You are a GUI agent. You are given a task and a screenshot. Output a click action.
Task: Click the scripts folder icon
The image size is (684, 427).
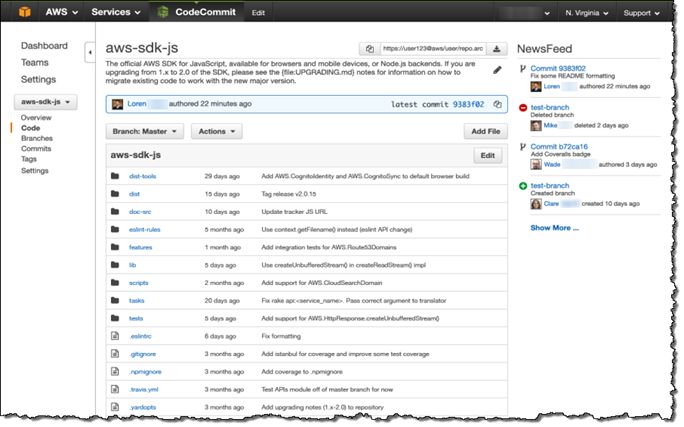click(x=115, y=283)
